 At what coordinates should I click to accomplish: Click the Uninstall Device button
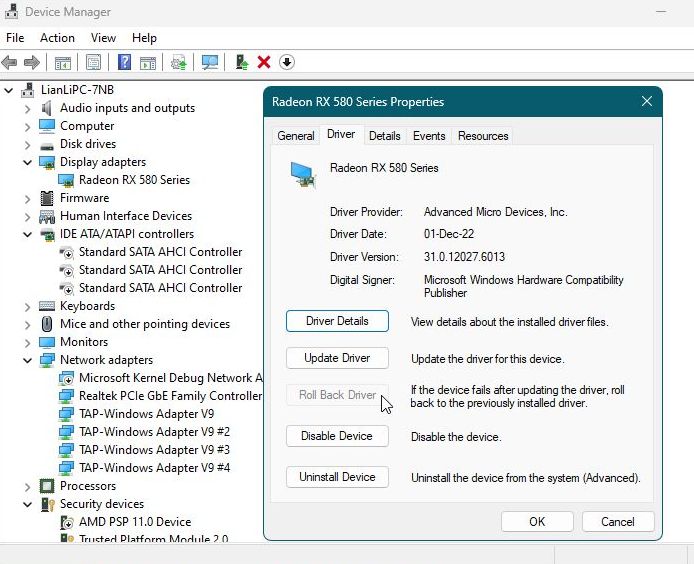tap(337, 477)
